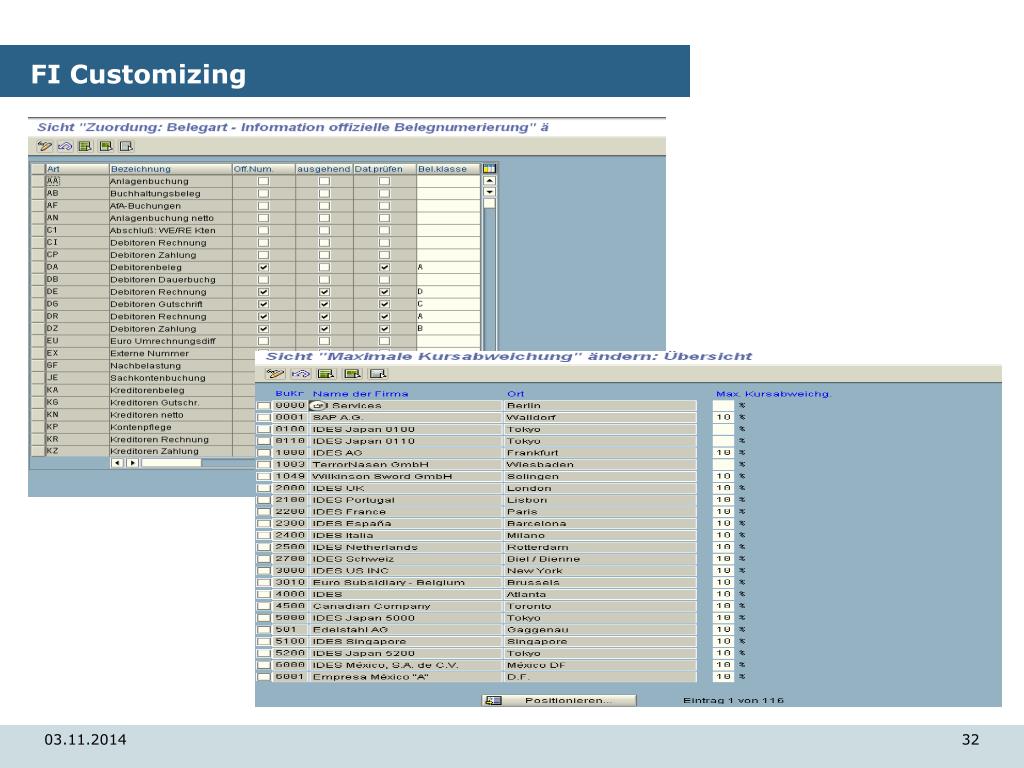Click the Positionieren... button
This screenshot has height=768, width=1024.
point(559,700)
